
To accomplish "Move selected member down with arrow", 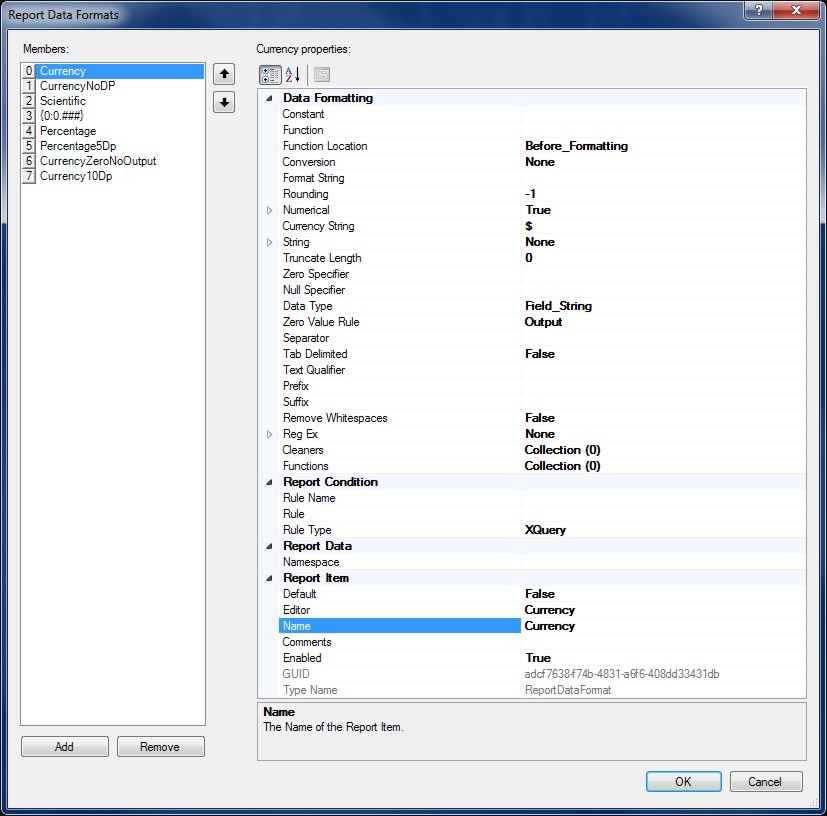I will 224,102.
